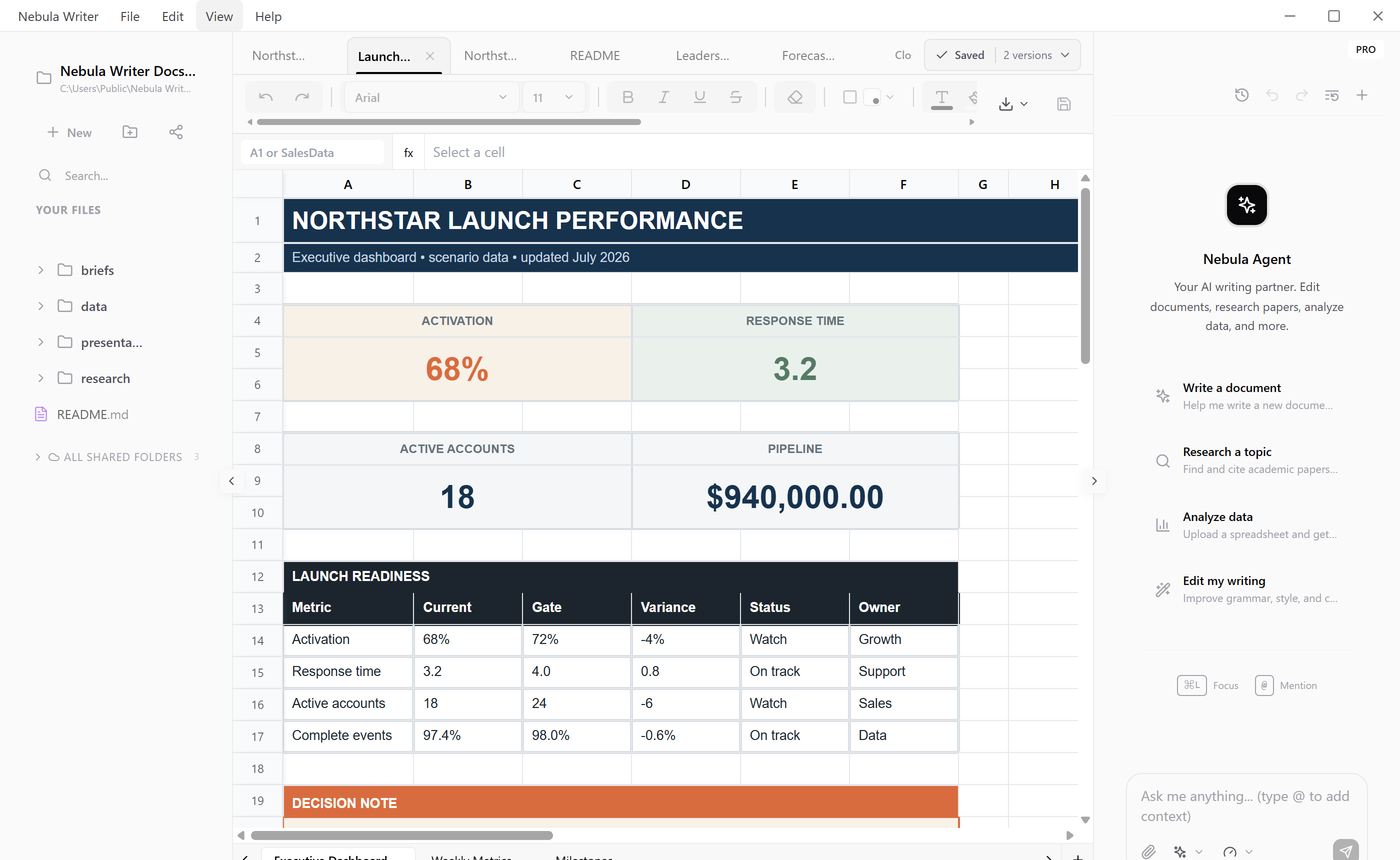Toggle strikethrough formatting in the toolbar
This screenshot has width=1400, height=860.
coord(735,97)
